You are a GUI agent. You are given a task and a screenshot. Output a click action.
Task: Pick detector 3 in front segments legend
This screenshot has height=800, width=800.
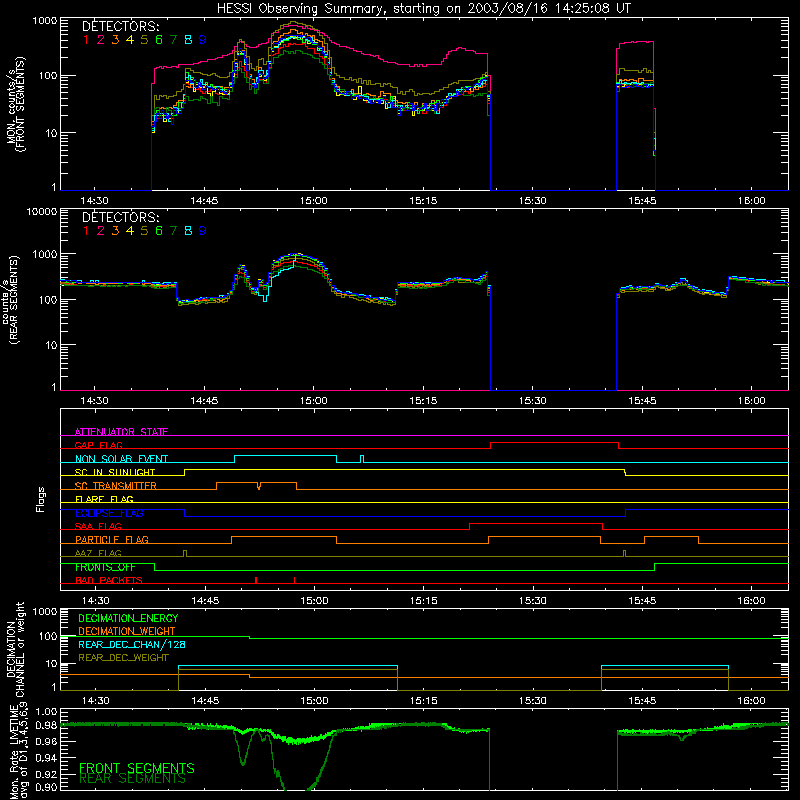(115, 40)
